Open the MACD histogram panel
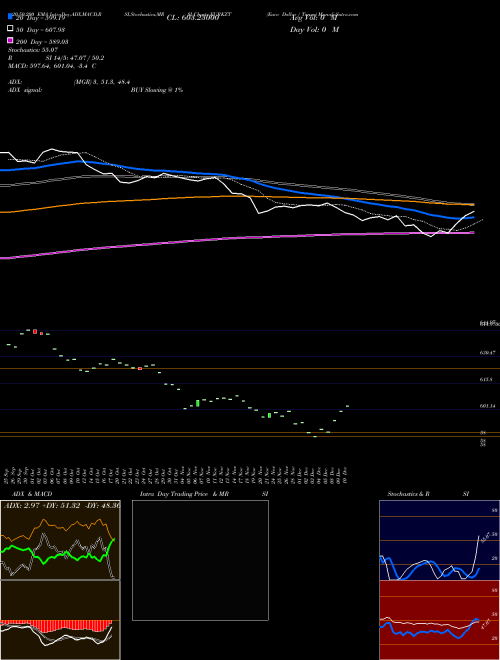Image resolution: width=500 pixels, height=660 pixels. click(60, 620)
